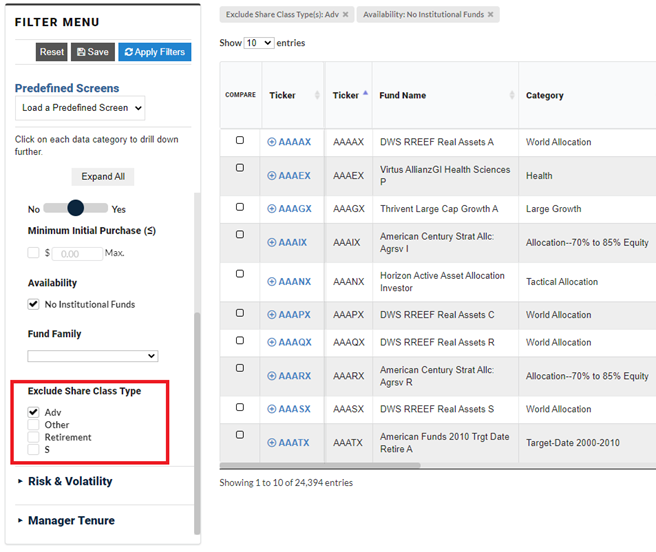Click the plus icon beside AAARX ticker
The height and width of the screenshot is (552, 656).
[272, 376]
